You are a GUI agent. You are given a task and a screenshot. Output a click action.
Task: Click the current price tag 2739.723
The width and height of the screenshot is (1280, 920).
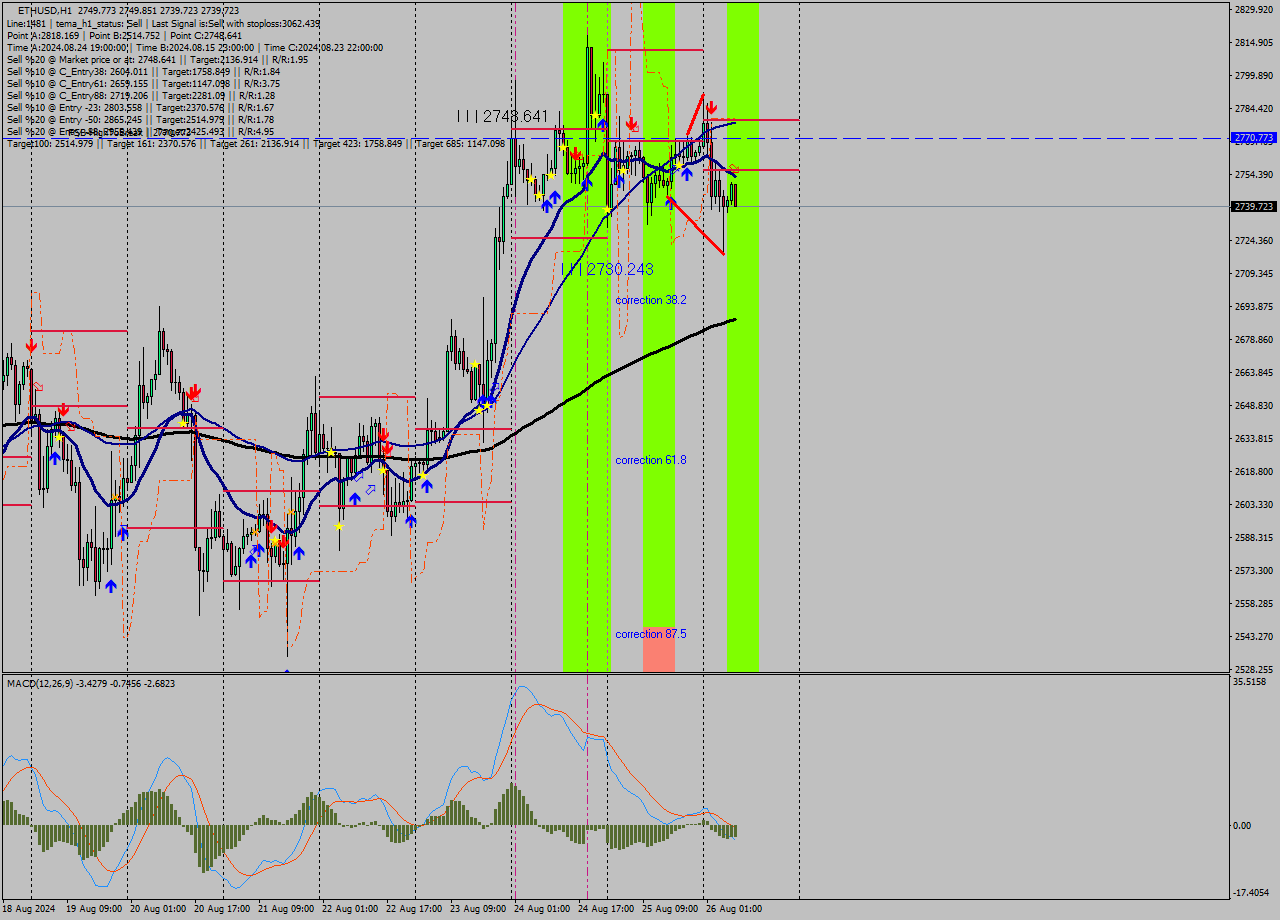1254,206
